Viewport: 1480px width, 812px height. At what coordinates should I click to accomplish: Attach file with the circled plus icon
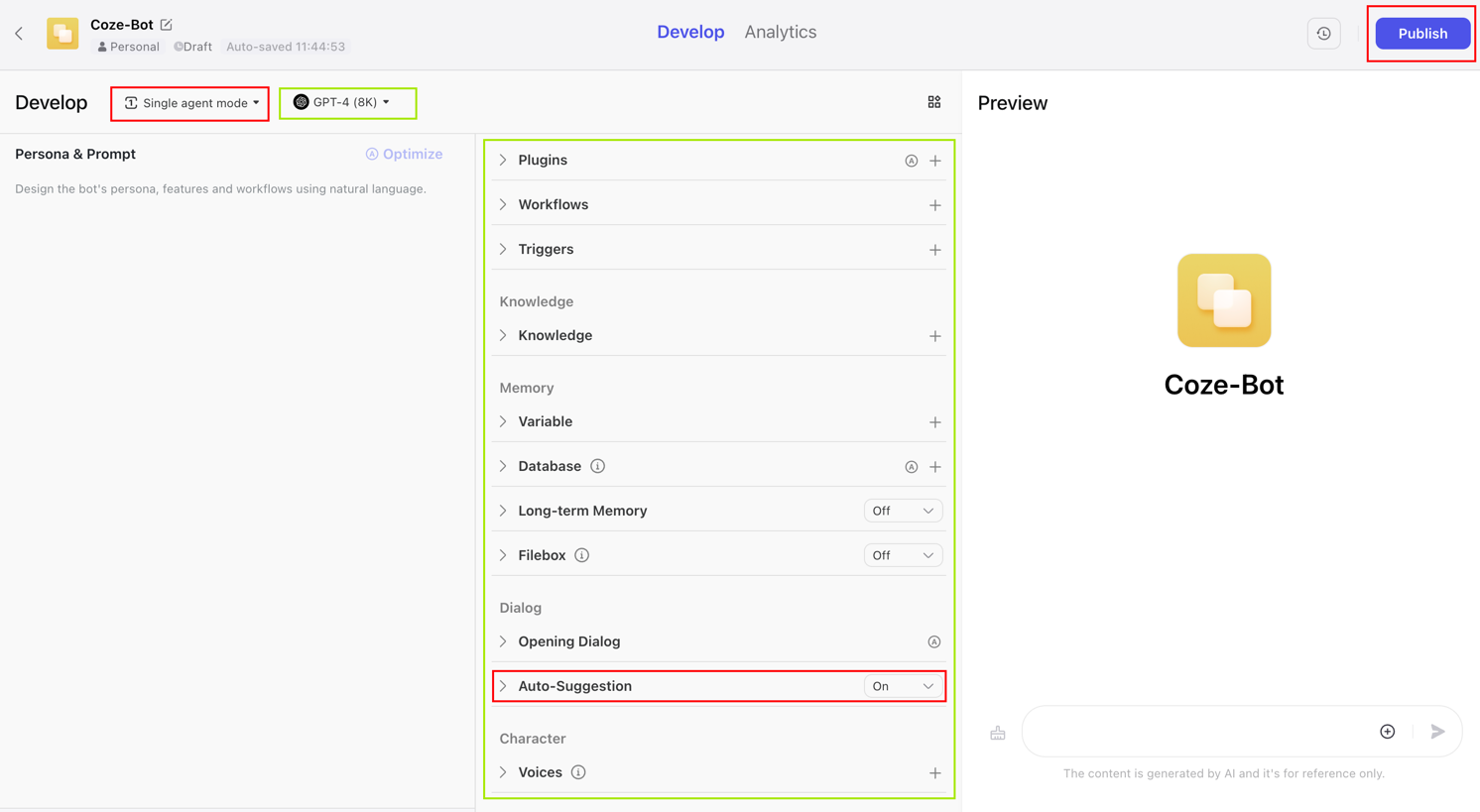[x=1388, y=732]
